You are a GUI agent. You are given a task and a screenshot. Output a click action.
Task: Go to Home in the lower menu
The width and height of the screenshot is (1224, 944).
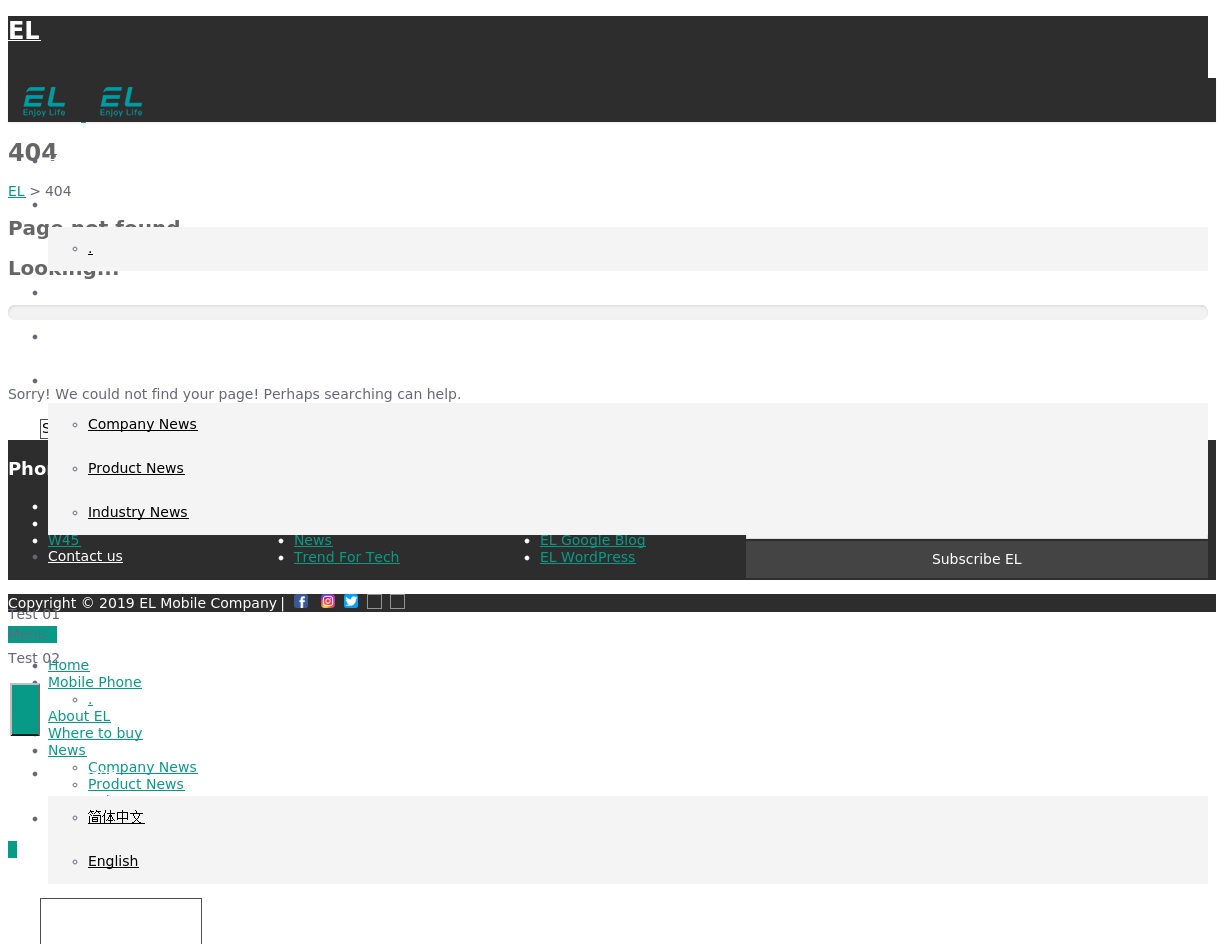coord(68,665)
